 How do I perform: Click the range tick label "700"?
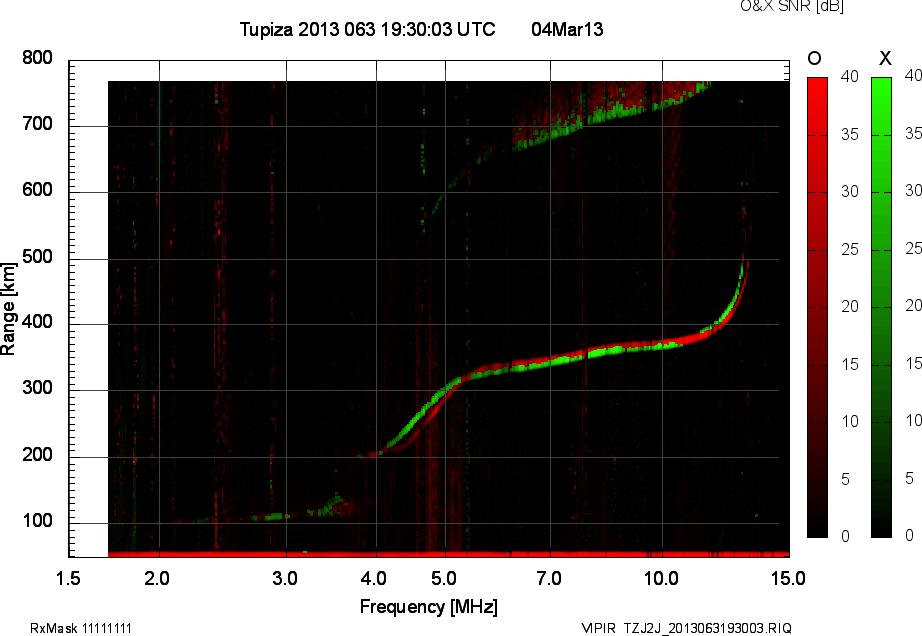pos(37,124)
